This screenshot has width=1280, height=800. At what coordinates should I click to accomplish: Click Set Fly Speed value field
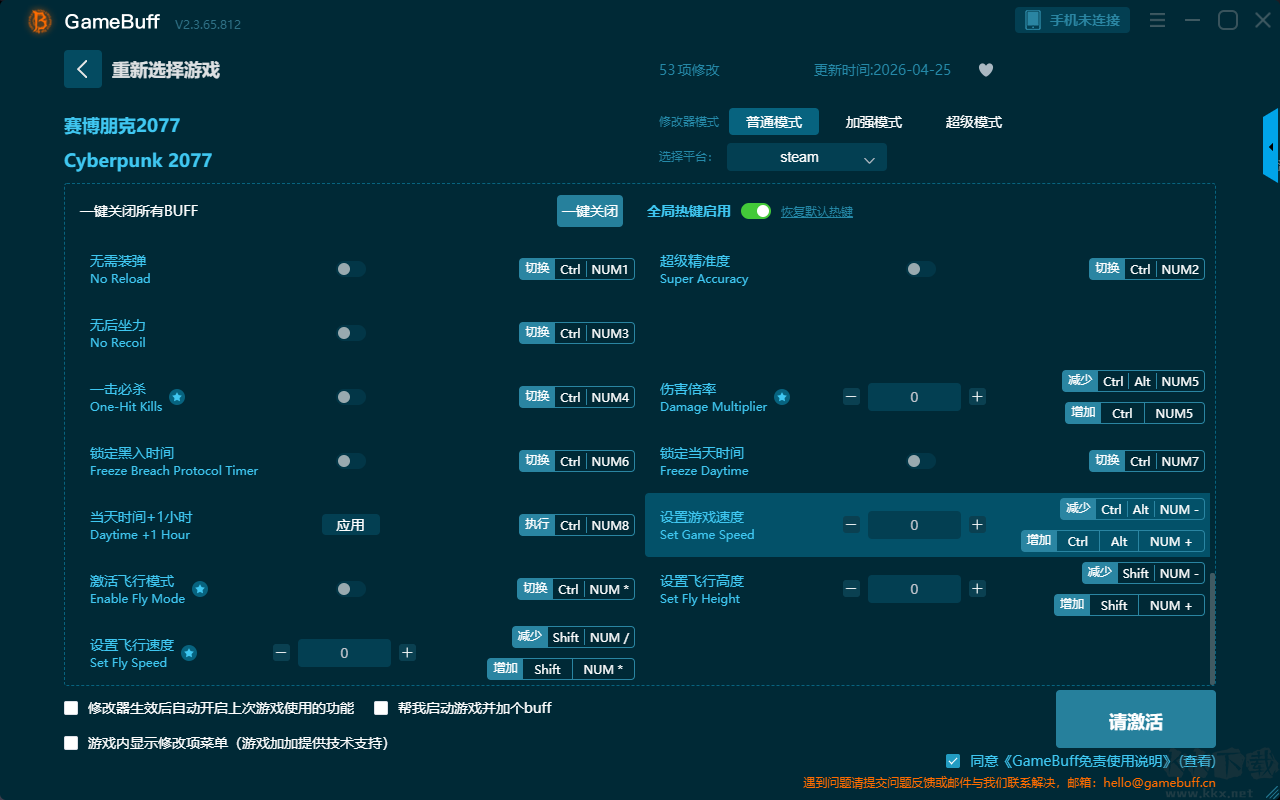(344, 653)
